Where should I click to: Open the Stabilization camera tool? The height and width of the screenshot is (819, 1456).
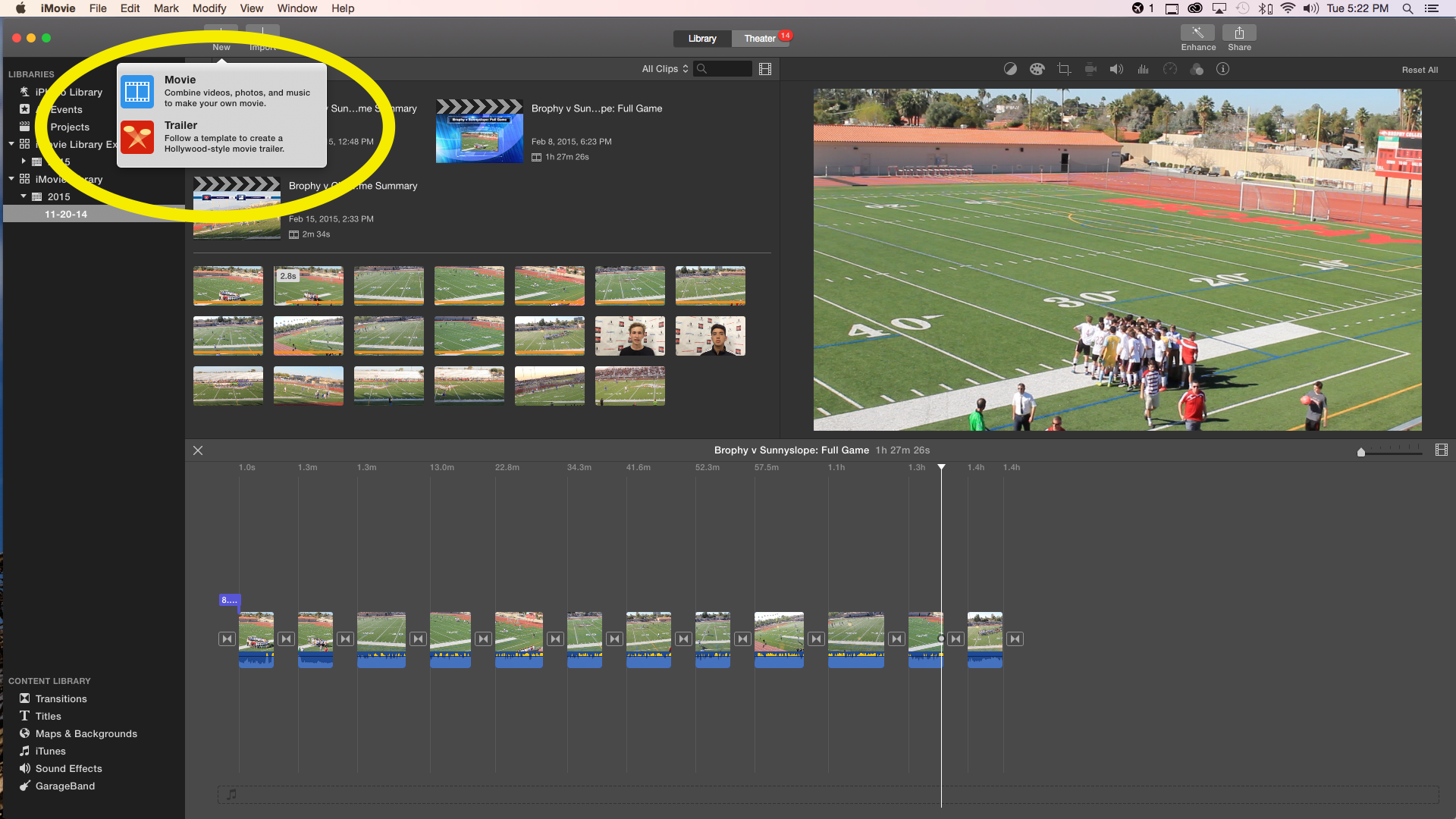tap(1090, 69)
